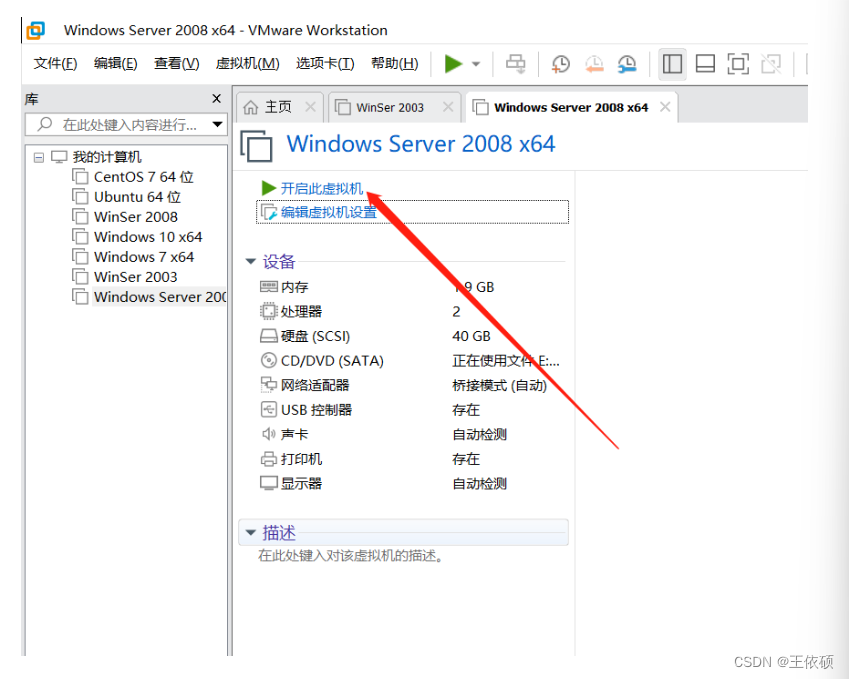Open the 帮助(H) menu
This screenshot has width=849, height=679.
[395, 63]
